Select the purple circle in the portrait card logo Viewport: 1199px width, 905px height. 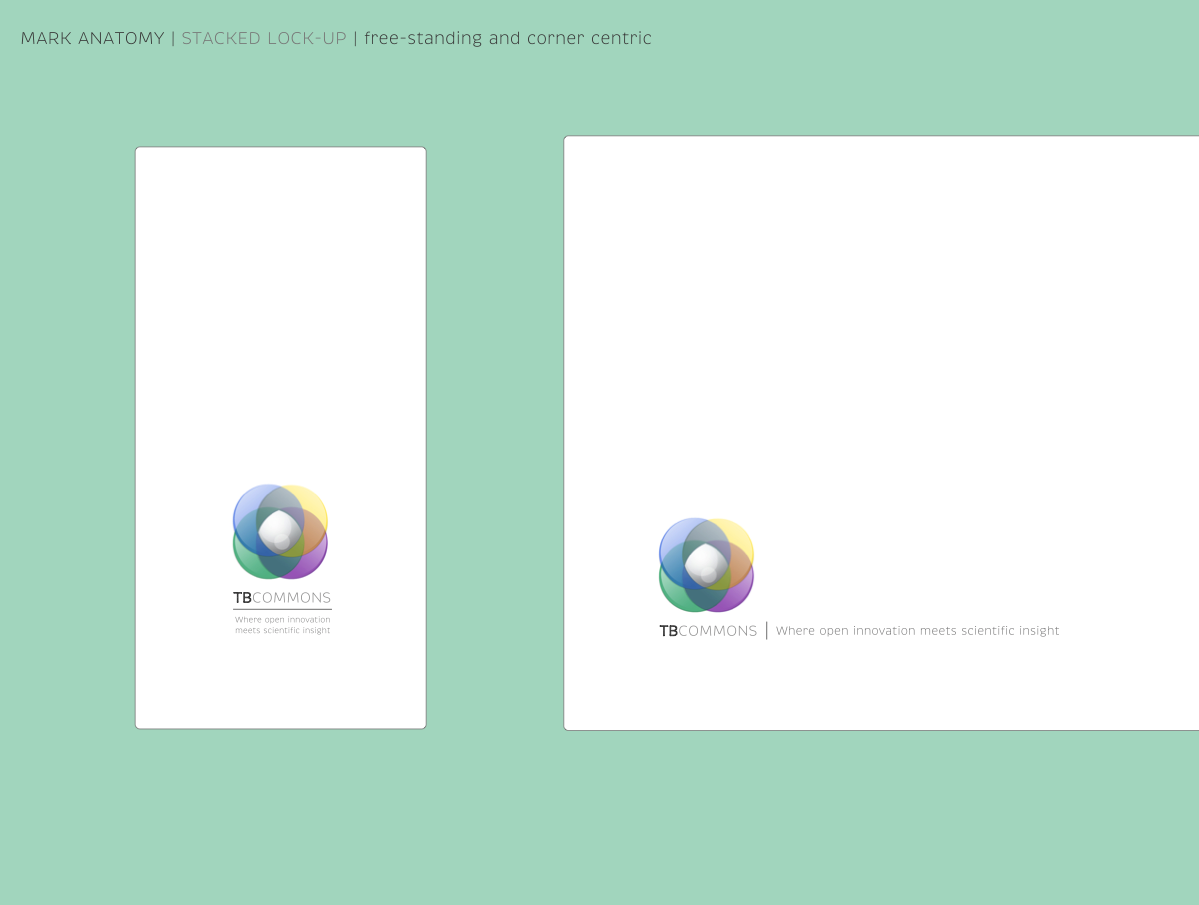click(313, 561)
